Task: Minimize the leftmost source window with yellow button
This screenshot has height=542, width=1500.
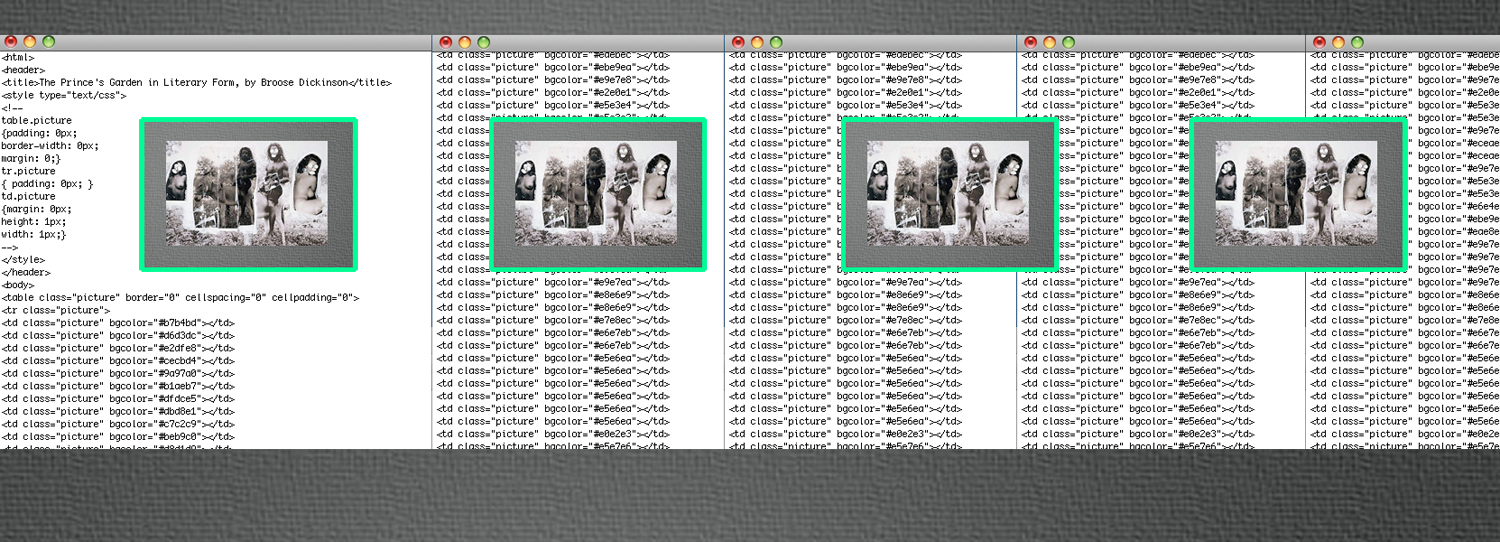Action: (29, 42)
